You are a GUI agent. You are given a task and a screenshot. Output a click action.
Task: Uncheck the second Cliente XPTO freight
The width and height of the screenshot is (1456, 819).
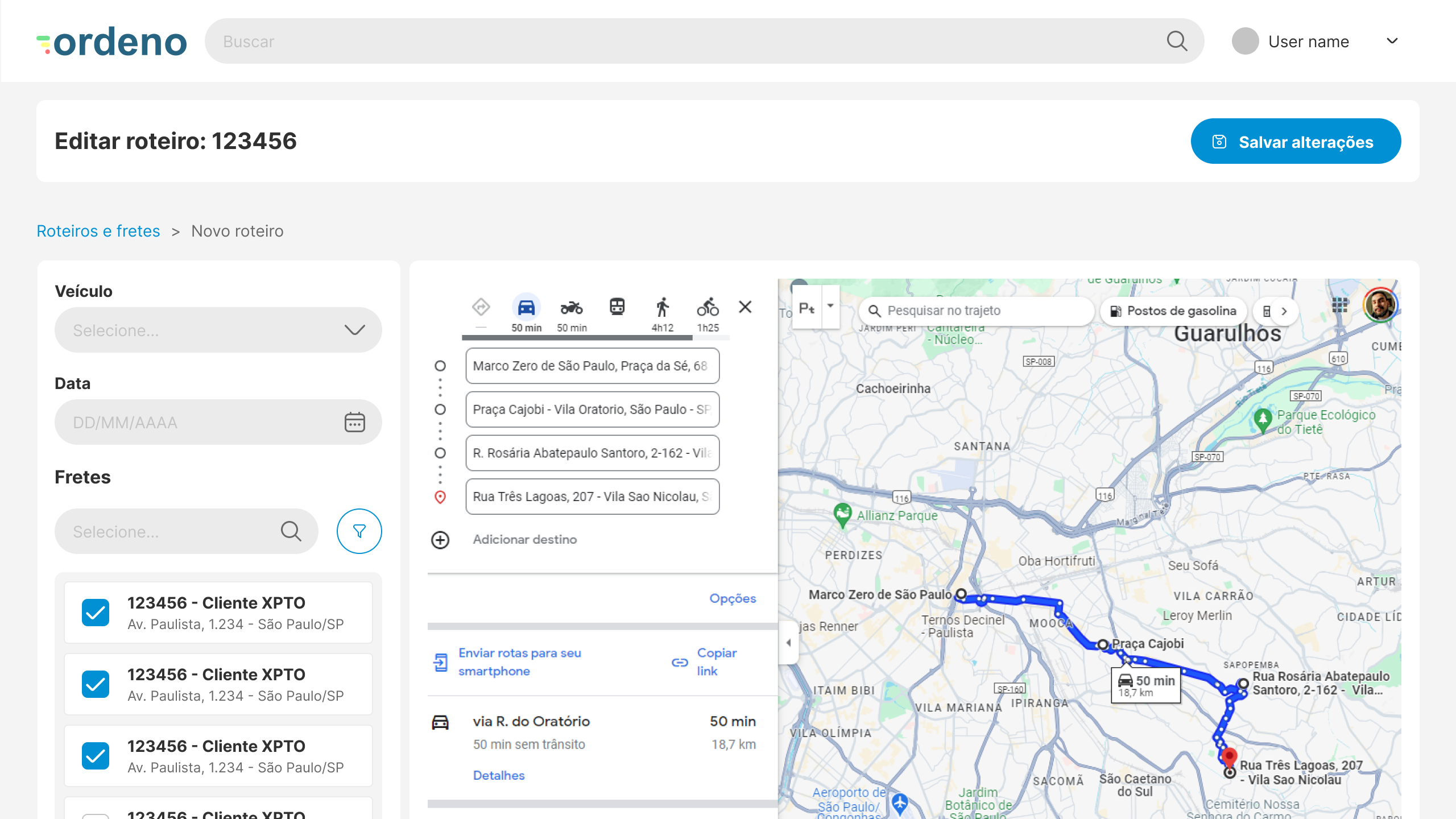click(96, 684)
